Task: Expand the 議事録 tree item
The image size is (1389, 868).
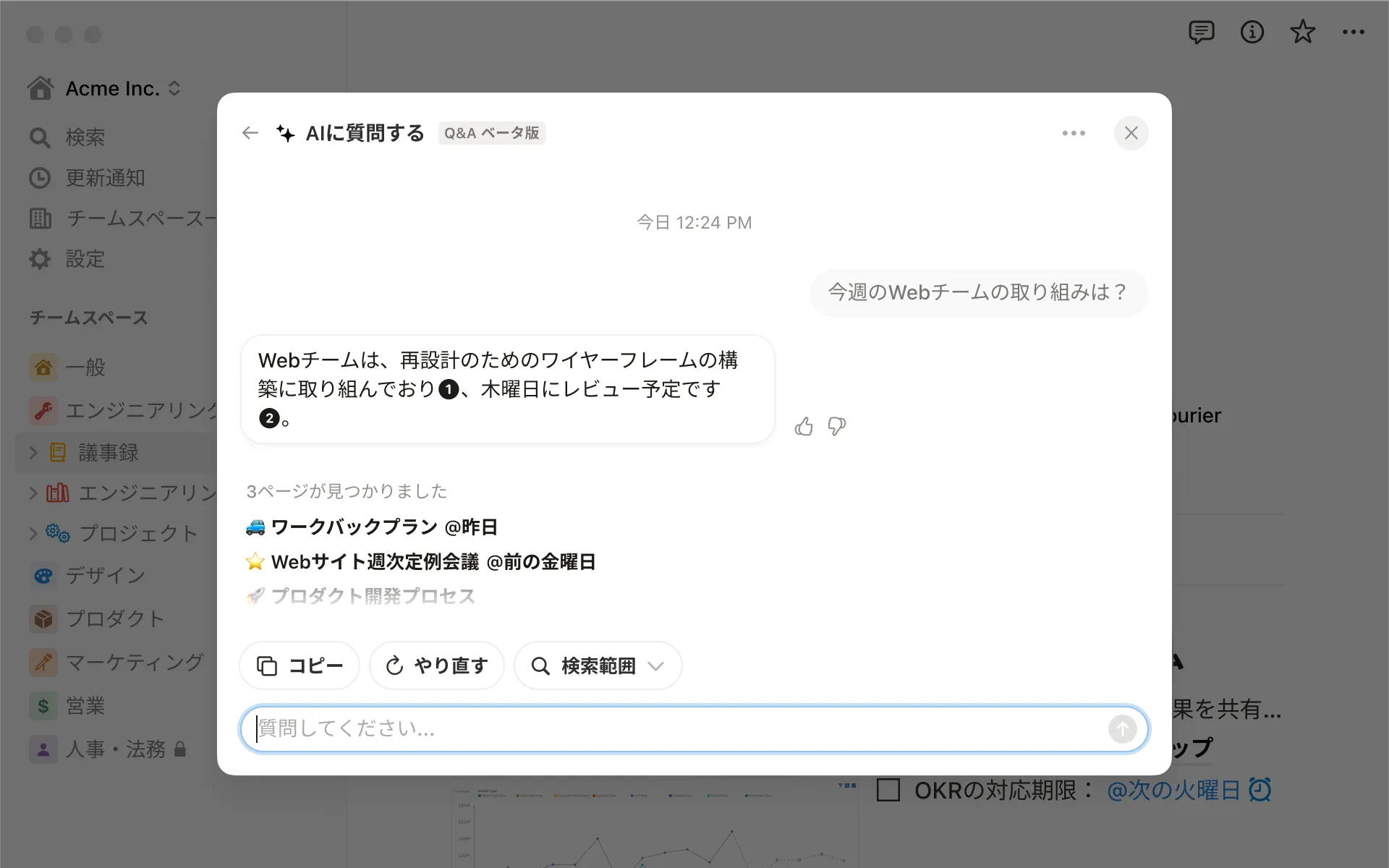Action: [33, 453]
